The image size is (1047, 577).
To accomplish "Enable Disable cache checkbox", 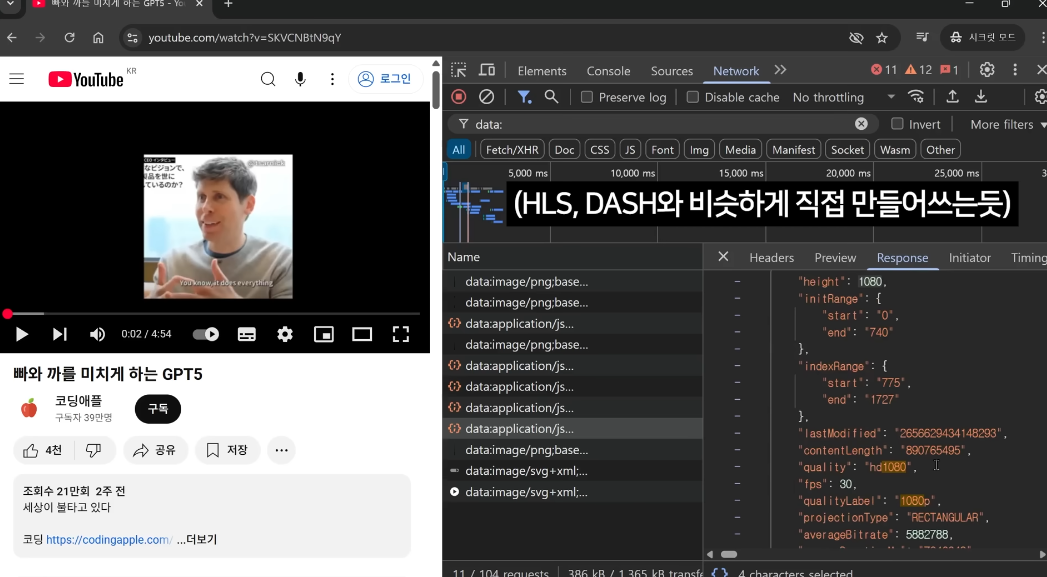I will click(x=693, y=98).
